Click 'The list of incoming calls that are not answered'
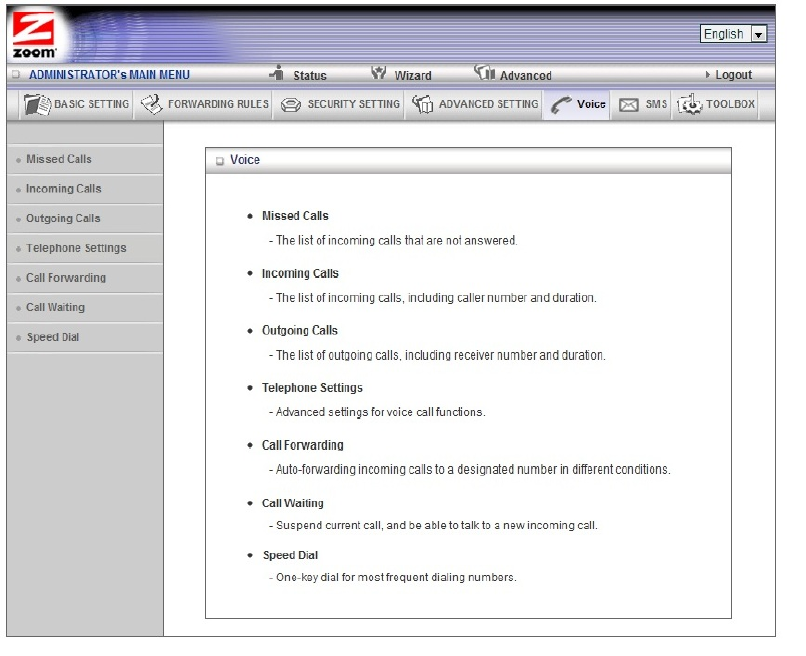 [x=396, y=241]
